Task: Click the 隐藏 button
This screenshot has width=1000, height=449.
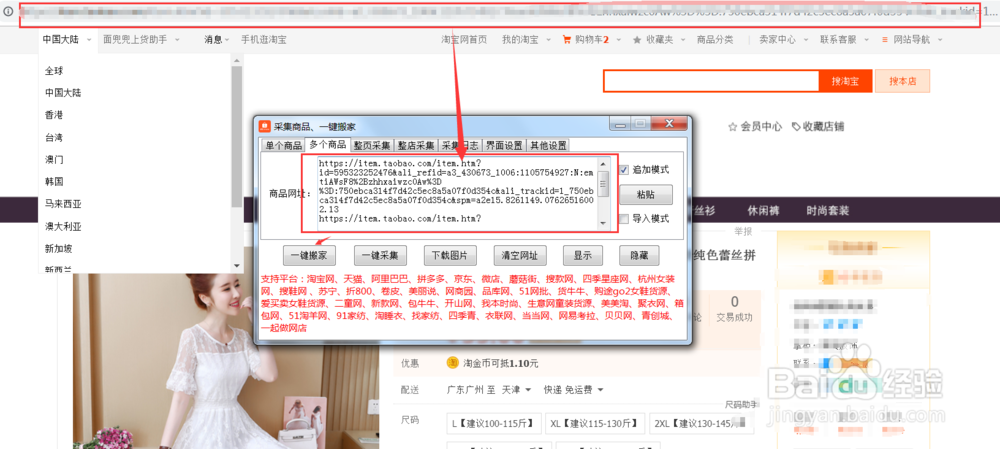Action: tap(639, 256)
